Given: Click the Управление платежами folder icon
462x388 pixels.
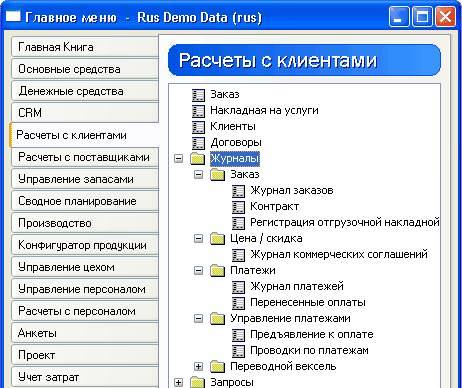Looking at the screenshot, I should point(218,318).
